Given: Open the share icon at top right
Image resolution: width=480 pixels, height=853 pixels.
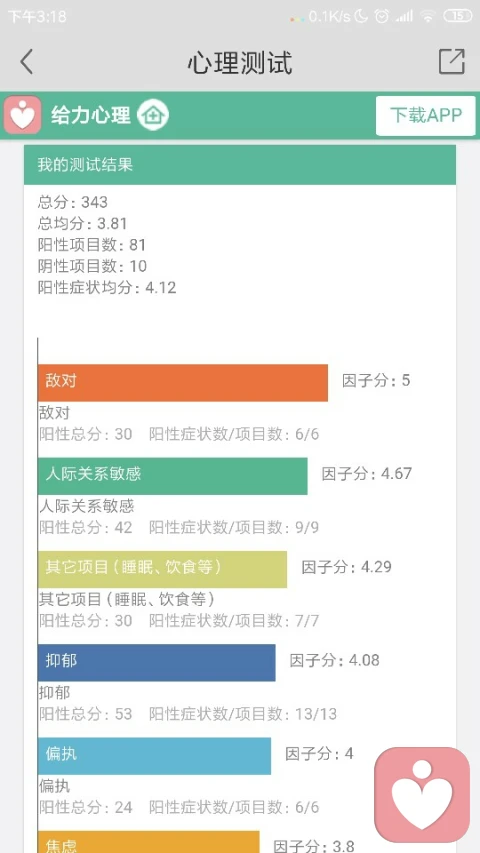Looking at the screenshot, I should coord(452,61).
